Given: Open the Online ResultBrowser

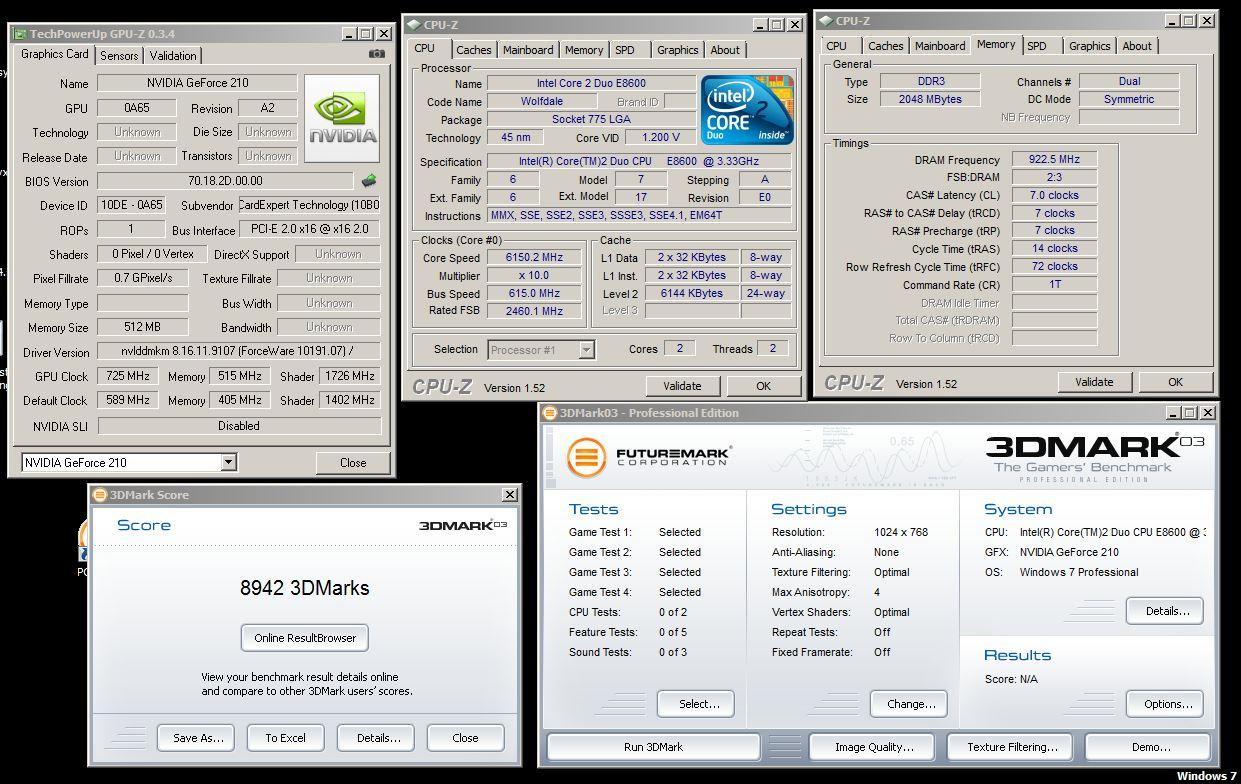Looking at the screenshot, I should (x=305, y=638).
